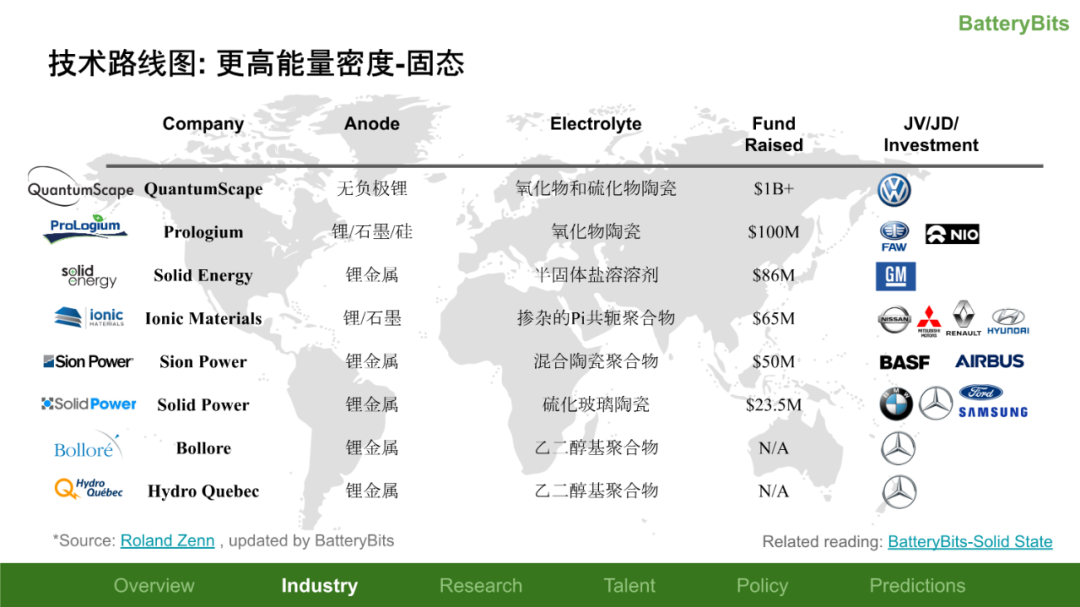Click the ProLogium company logo
Screen dimensions: 1080x607
click(x=85, y=229)
